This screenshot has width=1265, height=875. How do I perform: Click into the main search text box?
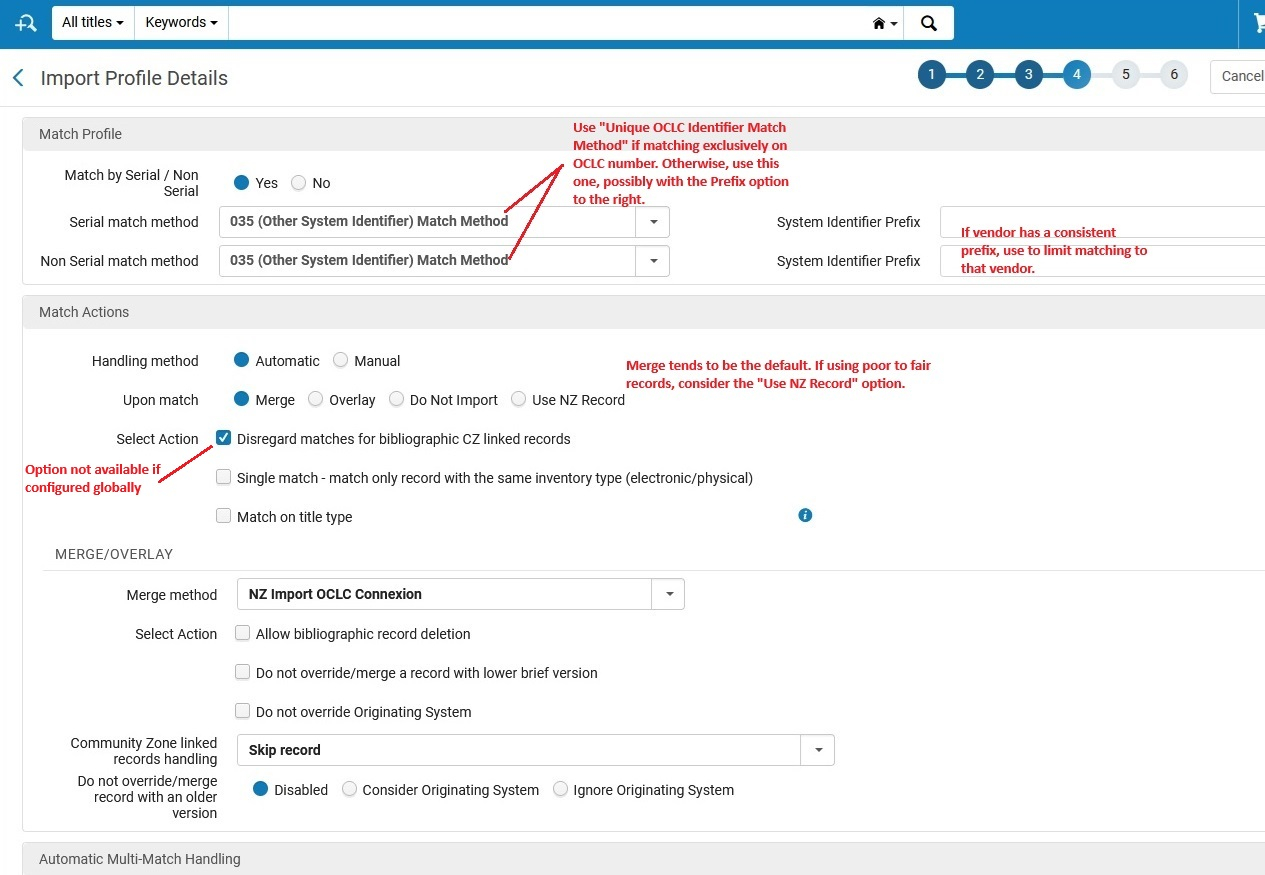(x=547, y=23)
